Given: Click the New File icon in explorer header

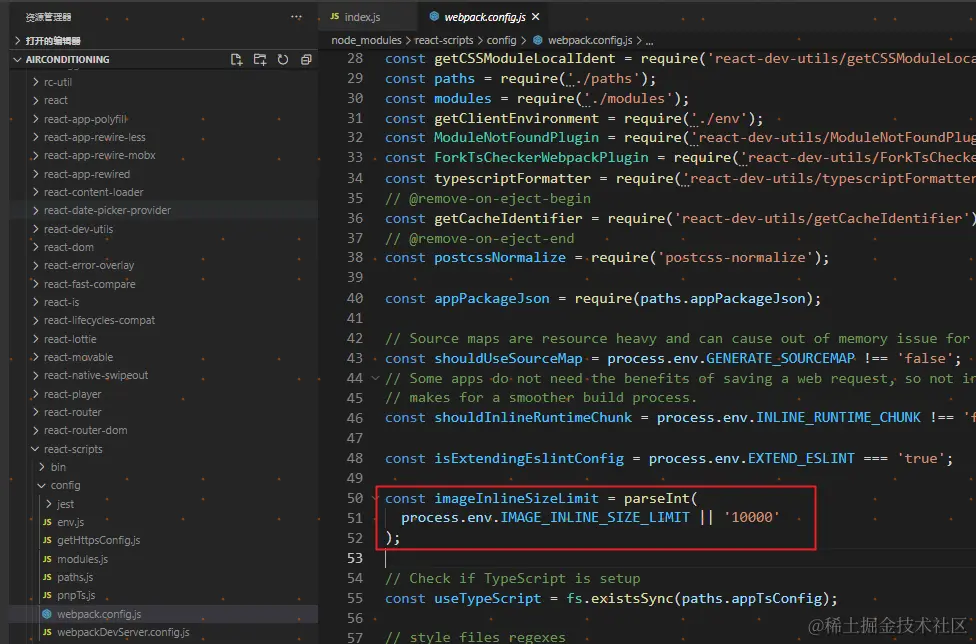Looking at the screenshot, I should 237,60.
